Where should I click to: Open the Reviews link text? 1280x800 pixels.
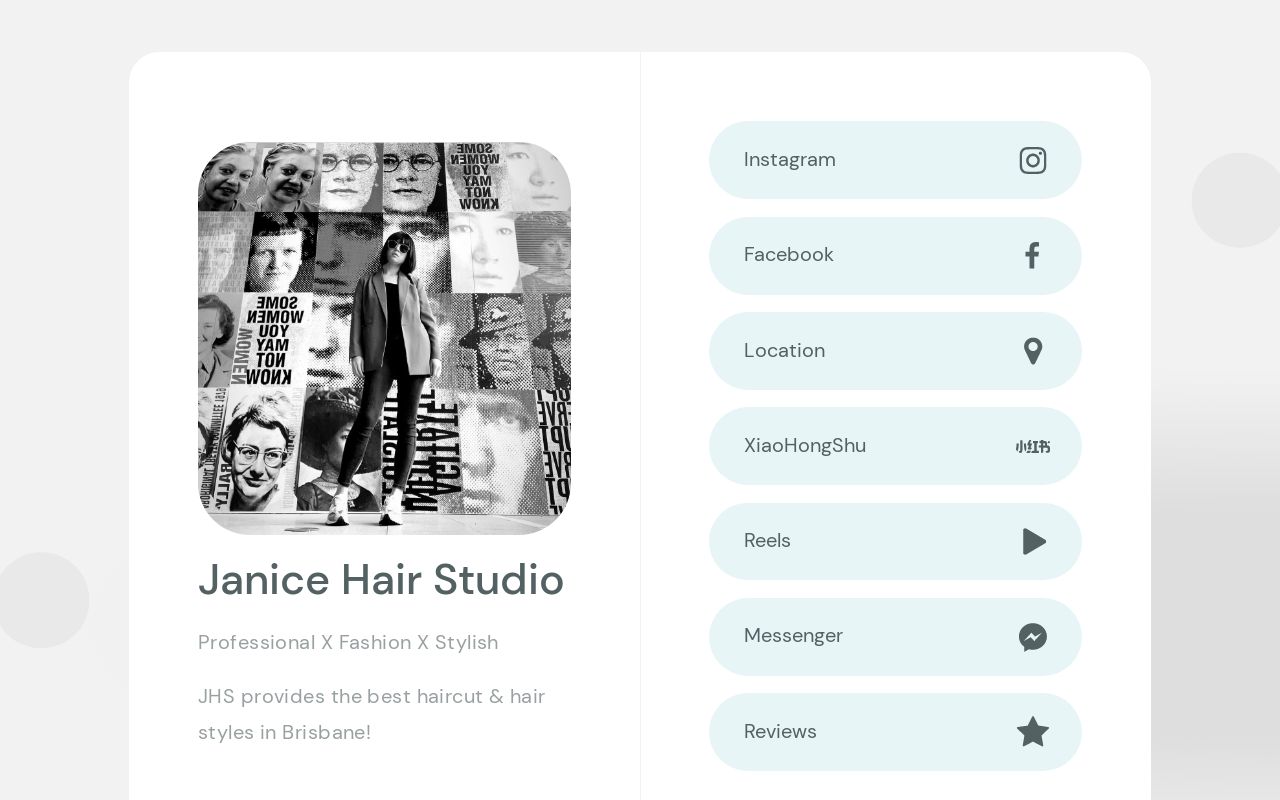[x=780, y=732]
